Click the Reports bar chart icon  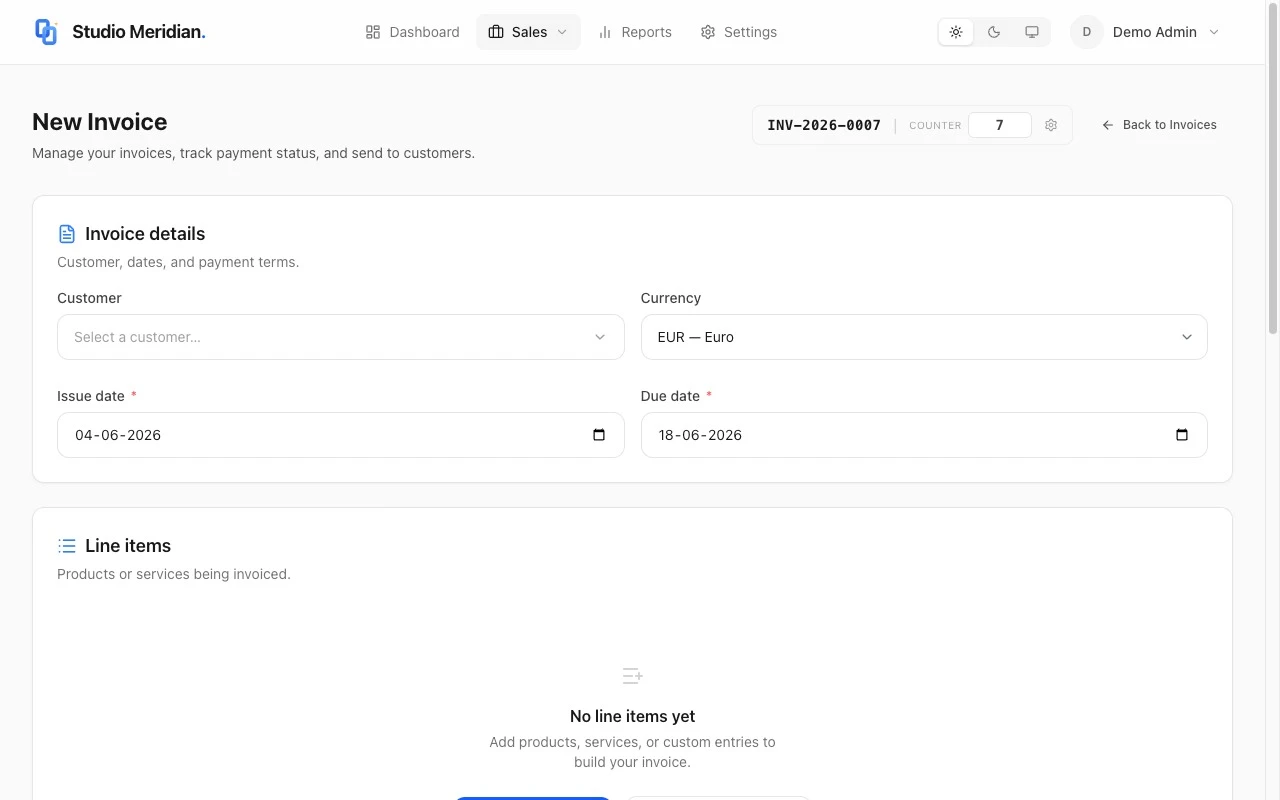pyautogui.click(x=605, y=32)
